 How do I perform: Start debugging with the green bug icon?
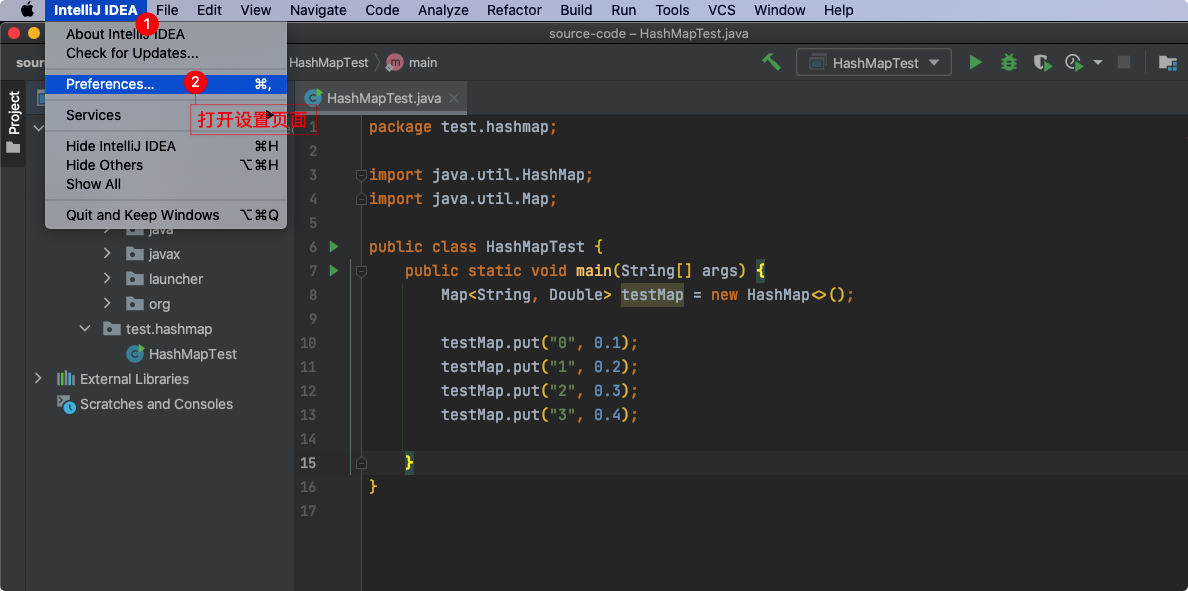coord(1008,63)
